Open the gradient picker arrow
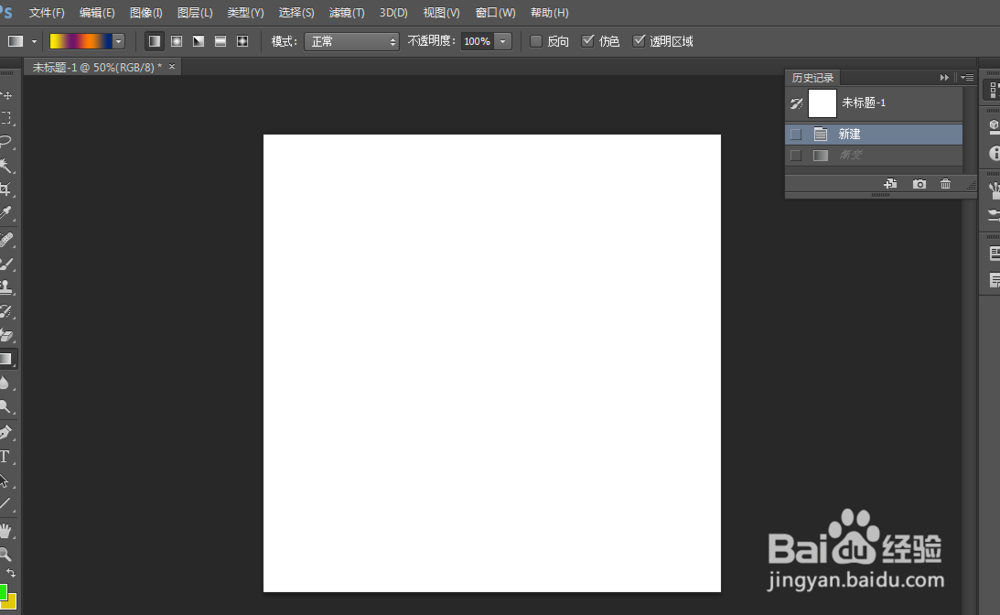The height and width of the screenshot is (615, 1000). (118, 41)
